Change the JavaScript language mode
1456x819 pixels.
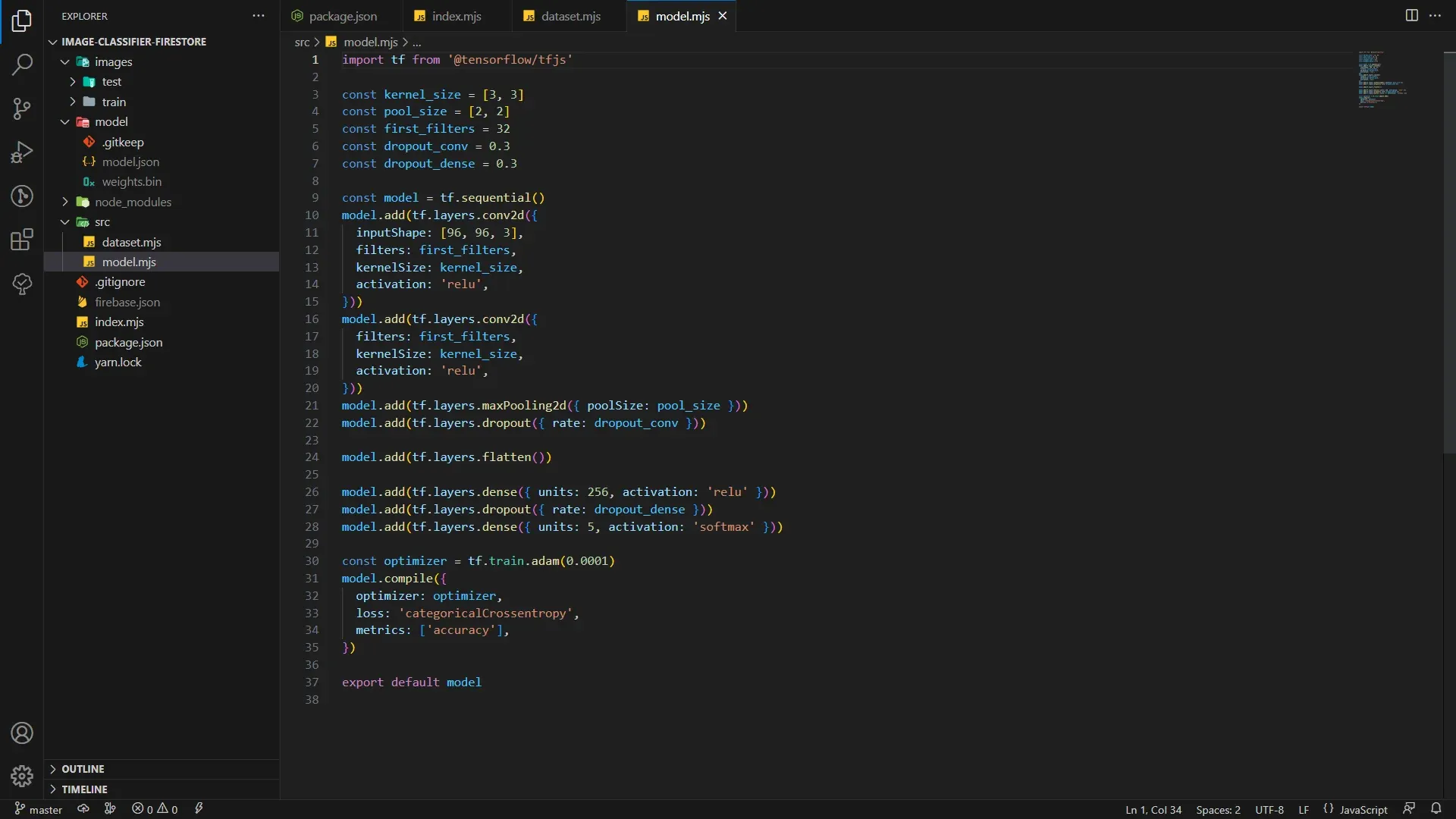1363,809
